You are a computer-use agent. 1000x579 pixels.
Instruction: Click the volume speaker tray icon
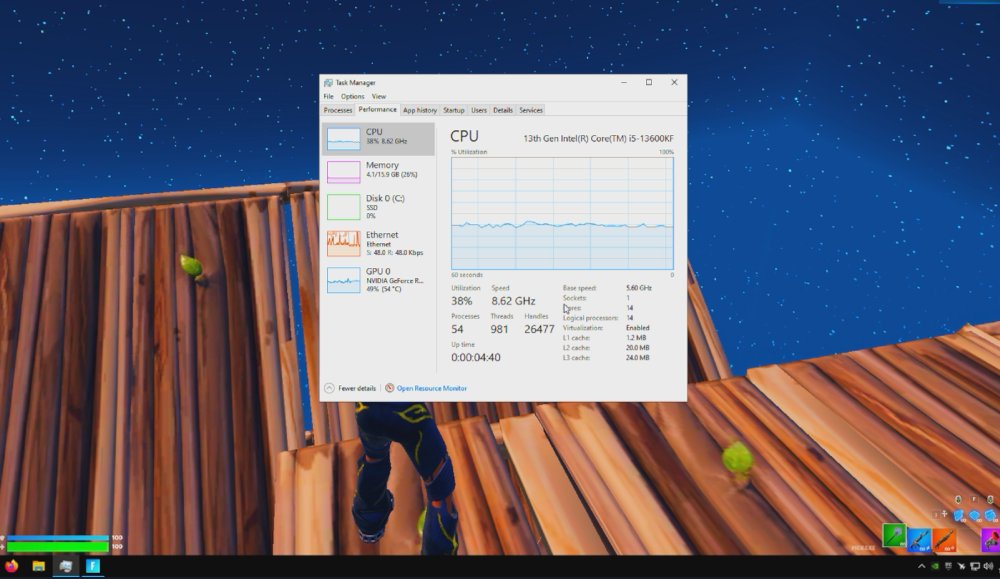pos(989,566)
